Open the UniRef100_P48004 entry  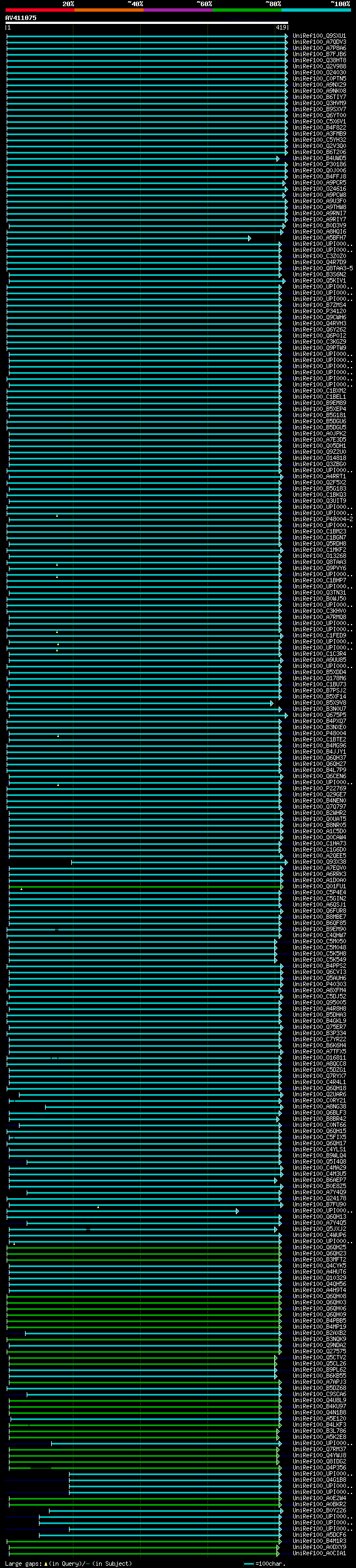pyautogui.click(x=319, y=734)
